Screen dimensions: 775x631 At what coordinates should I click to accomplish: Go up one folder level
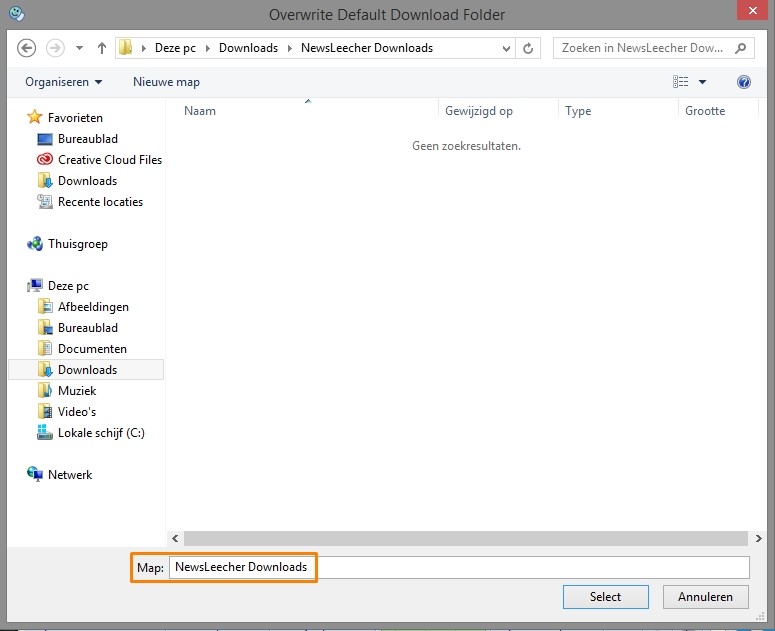(102, 48)
